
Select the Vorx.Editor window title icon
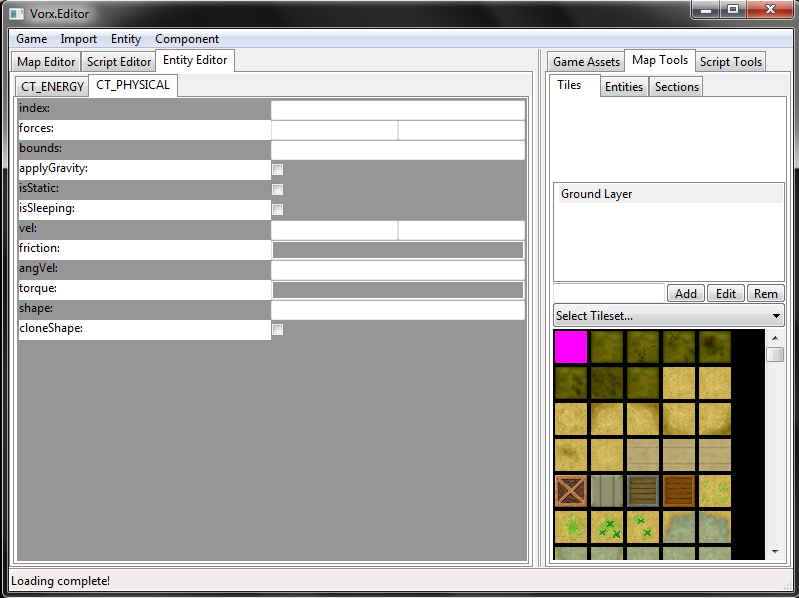point(17,14)
